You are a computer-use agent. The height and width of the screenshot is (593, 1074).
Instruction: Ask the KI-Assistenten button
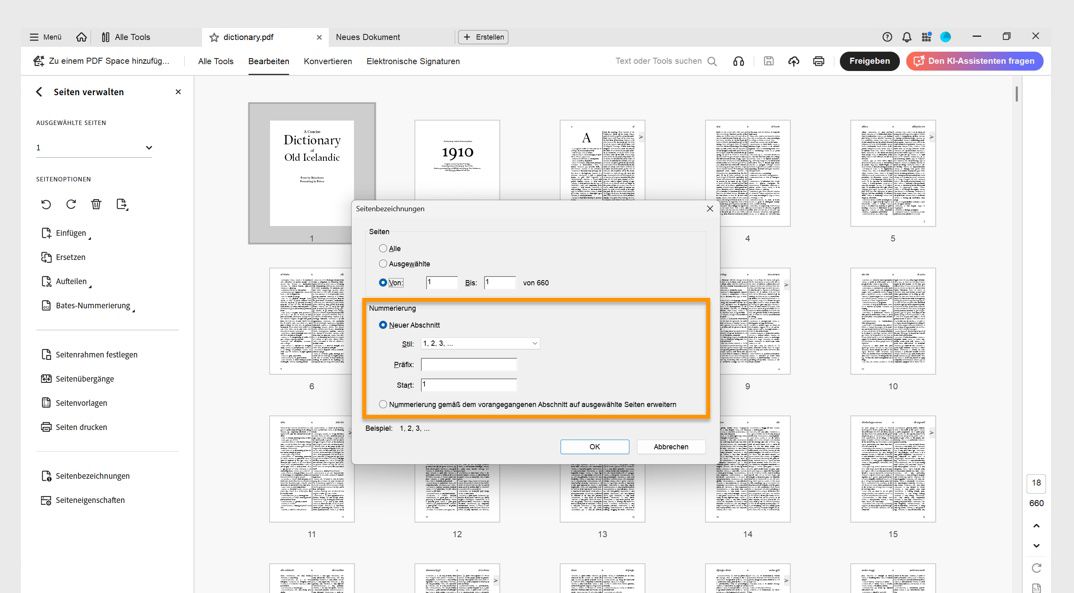click(x=975, y=61)
